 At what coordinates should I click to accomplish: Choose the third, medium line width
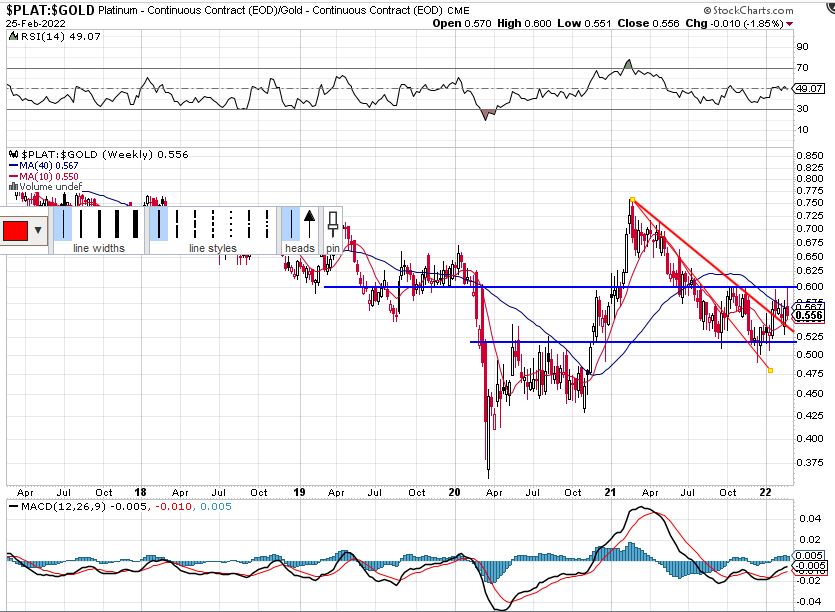[x=99, y=224]
